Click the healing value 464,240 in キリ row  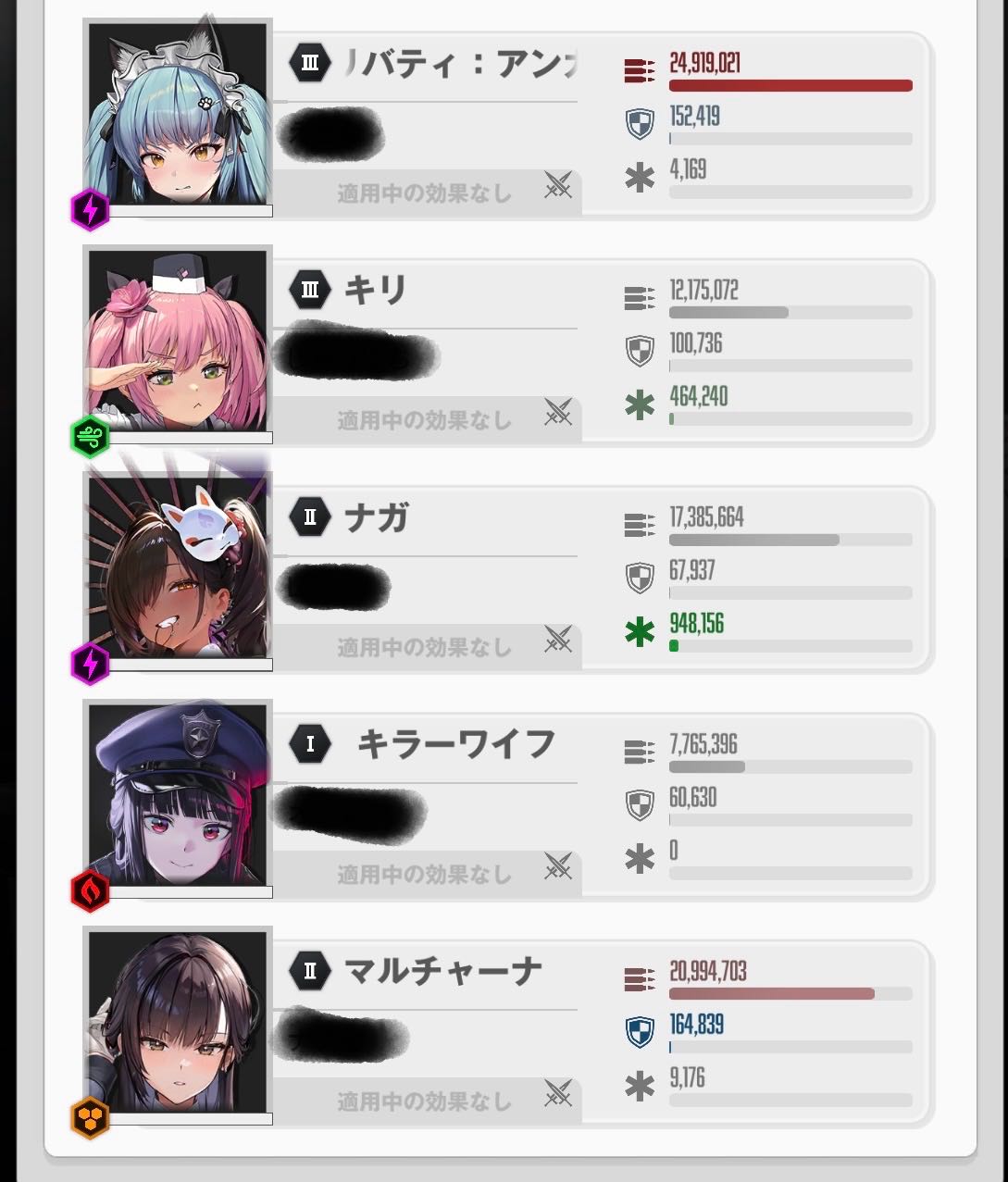[x=699, y=397]
